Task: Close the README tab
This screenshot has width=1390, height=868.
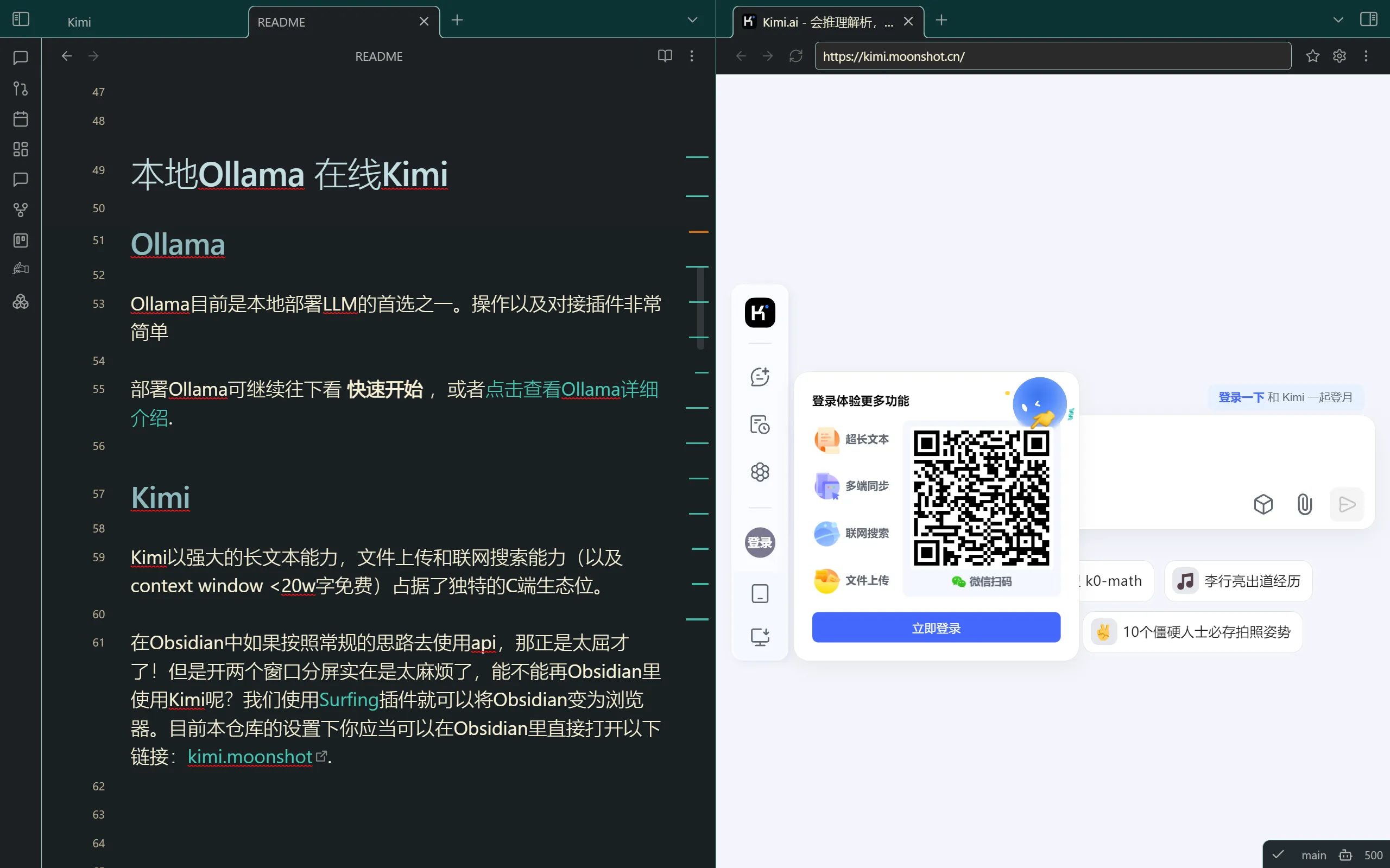Action: 424,21
